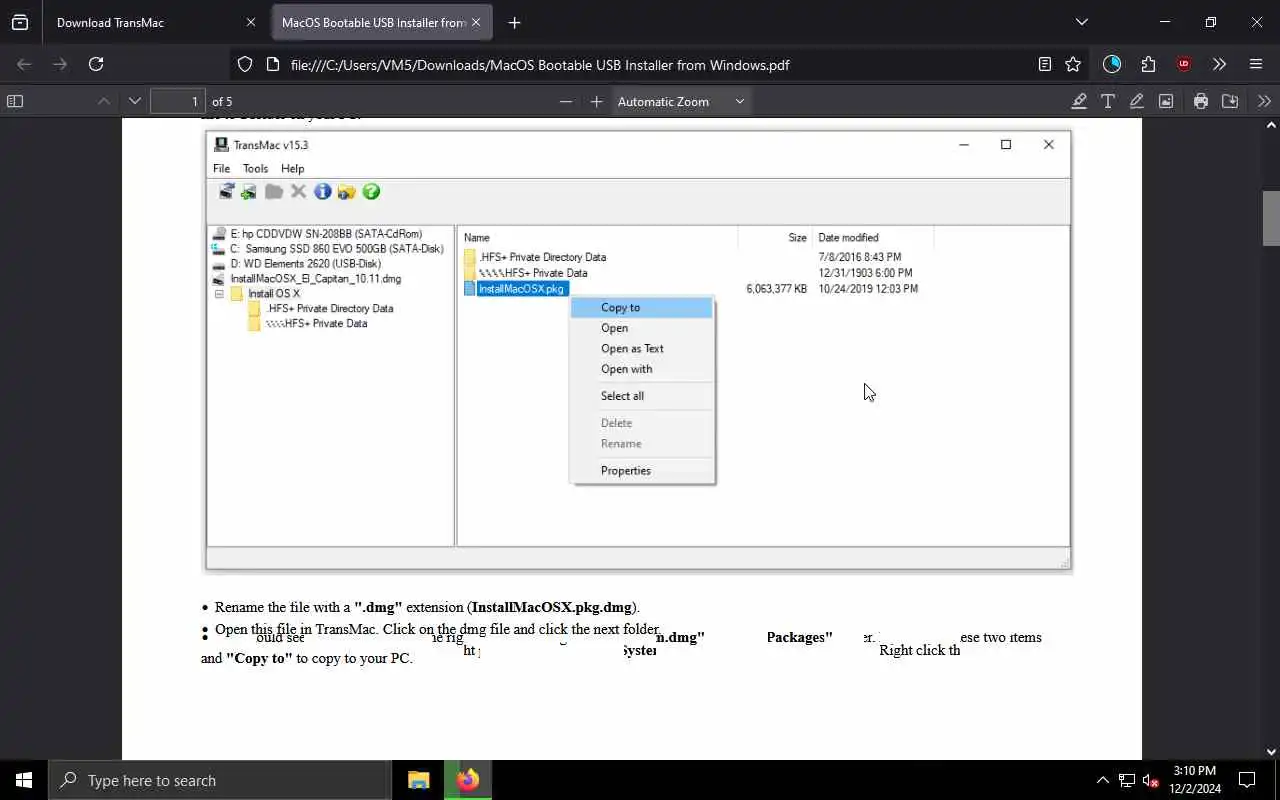Image resolution: width=1280 pixels, height=800 pixels.
Task: Close the Download TransMac tab
Action: (x=251, y=22)
